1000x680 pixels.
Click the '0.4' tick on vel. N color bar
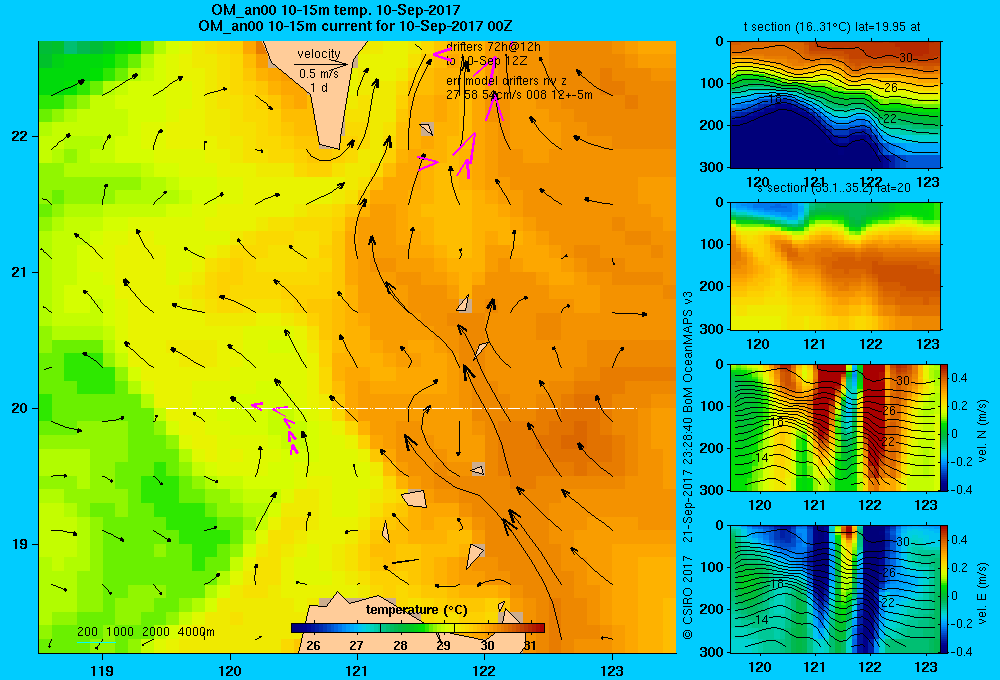coord(959,378)
